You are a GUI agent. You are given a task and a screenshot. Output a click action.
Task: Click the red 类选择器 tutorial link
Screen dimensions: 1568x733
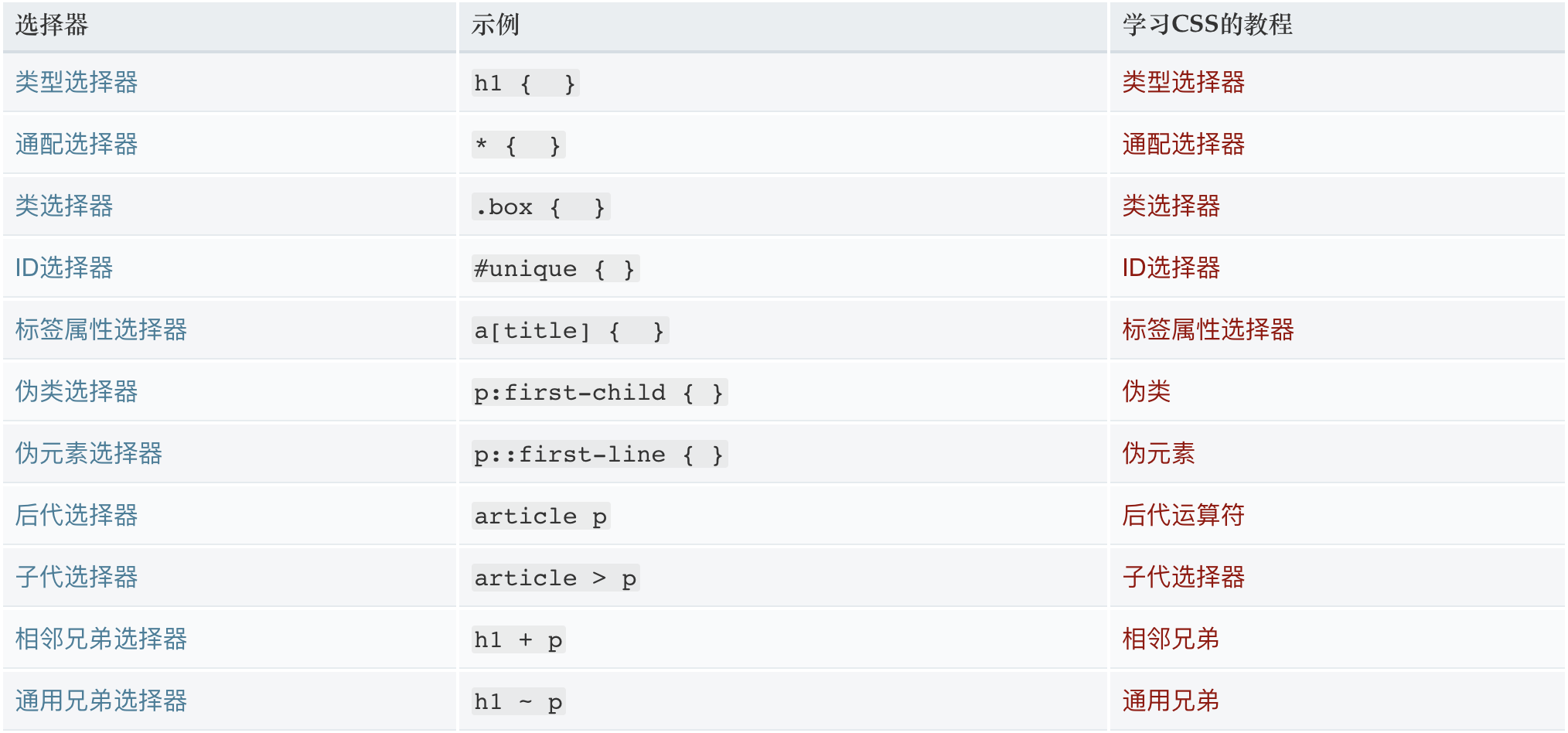[x=1171, y=206]
